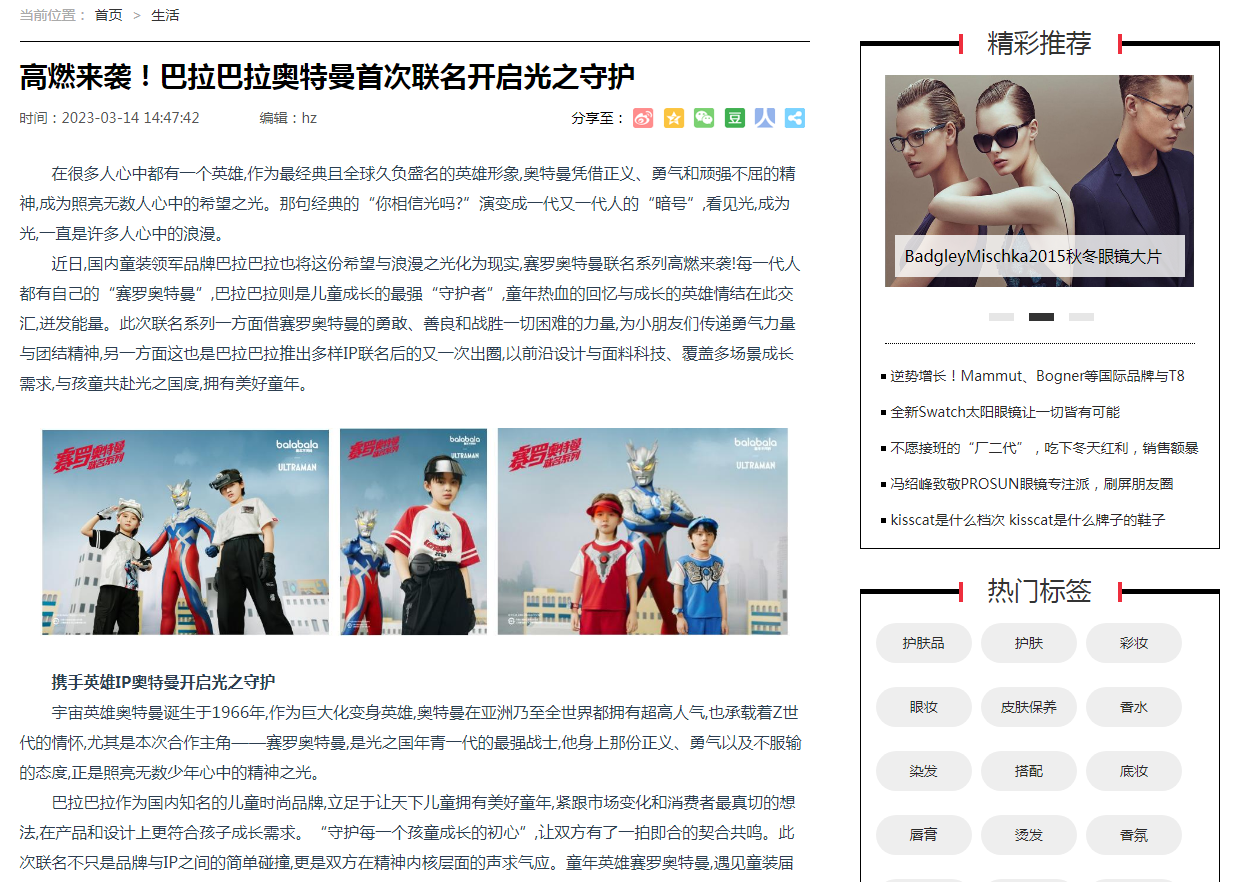Screen dimensions: 1236x882
Task: Show the third carousel slide indicator
Action: click(x=1081, y=317)
